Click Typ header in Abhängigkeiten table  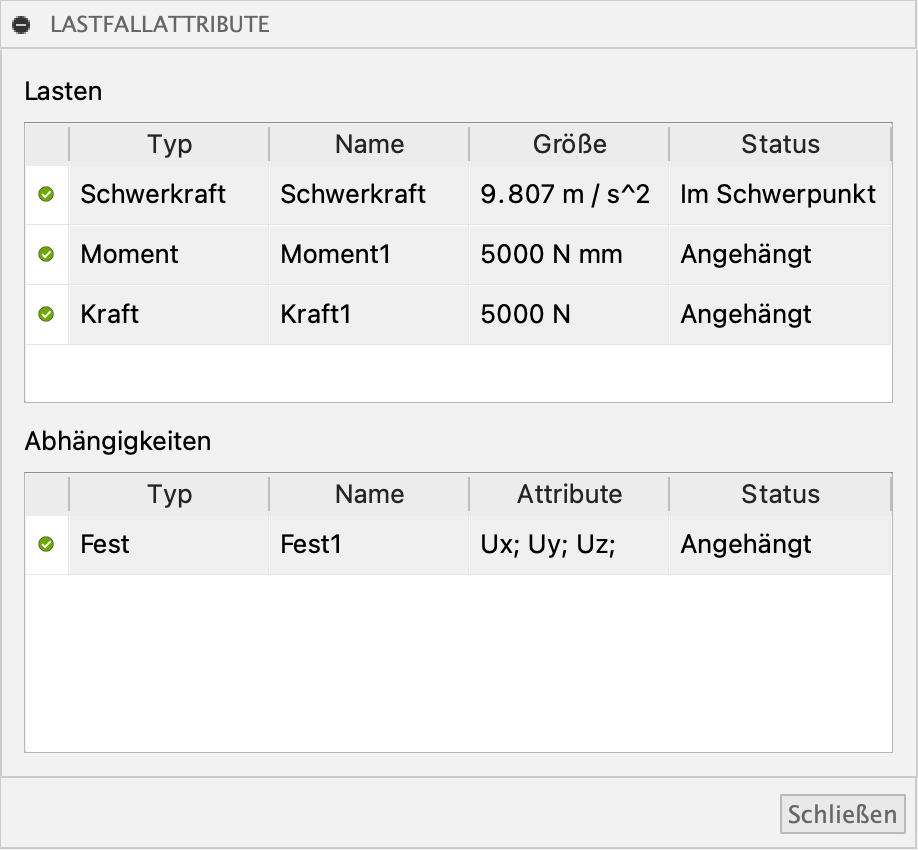click(x=169, y=494)
